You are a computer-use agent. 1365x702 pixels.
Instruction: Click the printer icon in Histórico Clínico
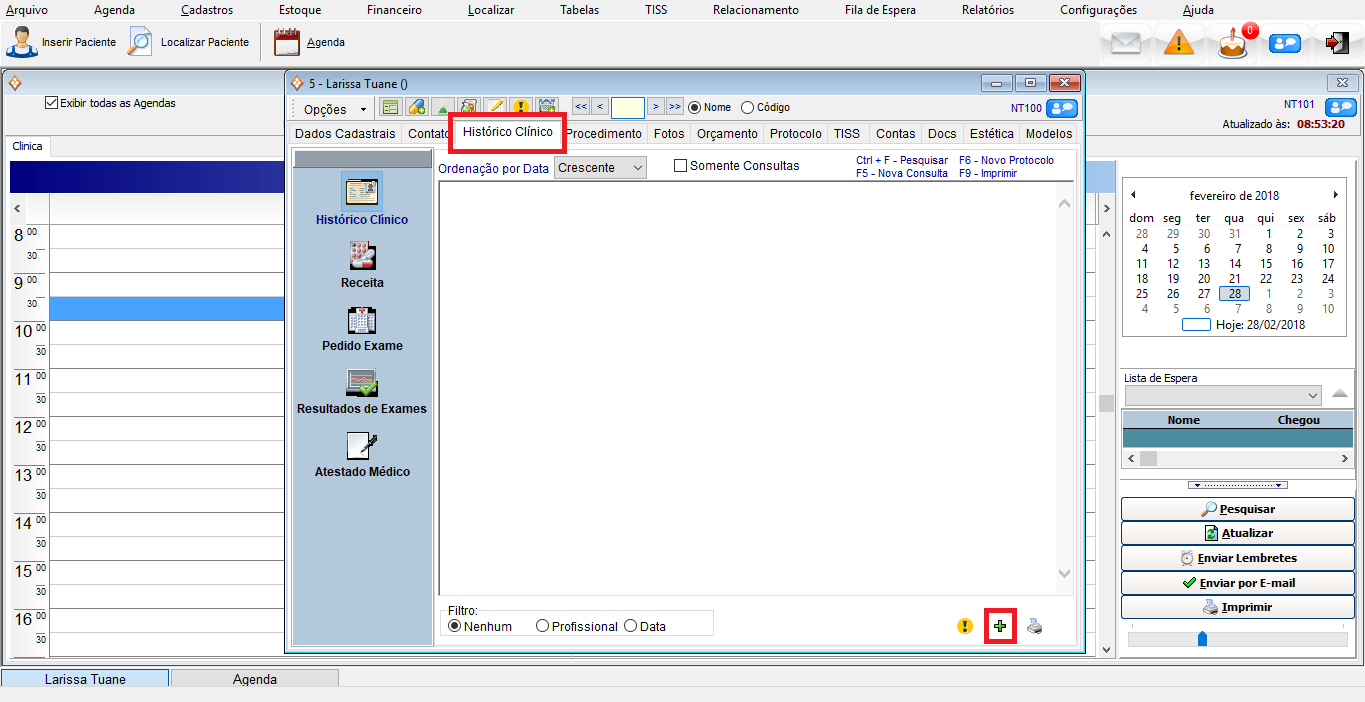(1035, 626)
